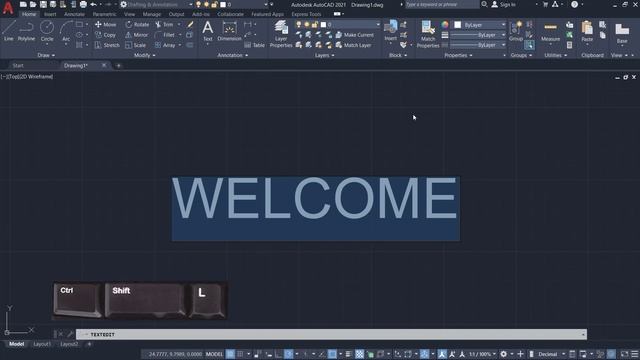Select the Line drawing tool
The width and height of the screenshot is (640, 360).
9,31
